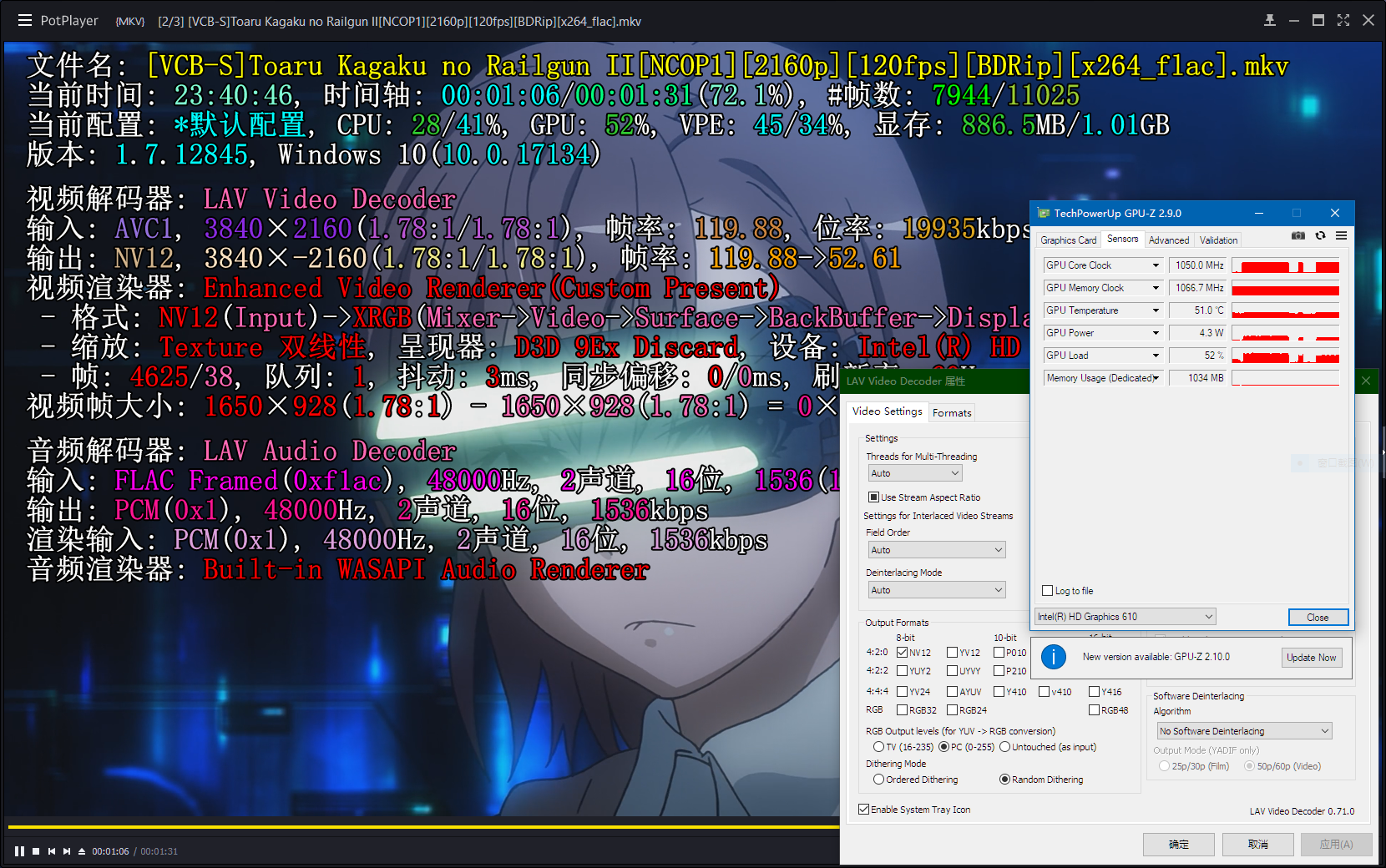Click the yellow PotPlayer seek bar
This screenshot has height=868, width=1386.
[423, 827]
